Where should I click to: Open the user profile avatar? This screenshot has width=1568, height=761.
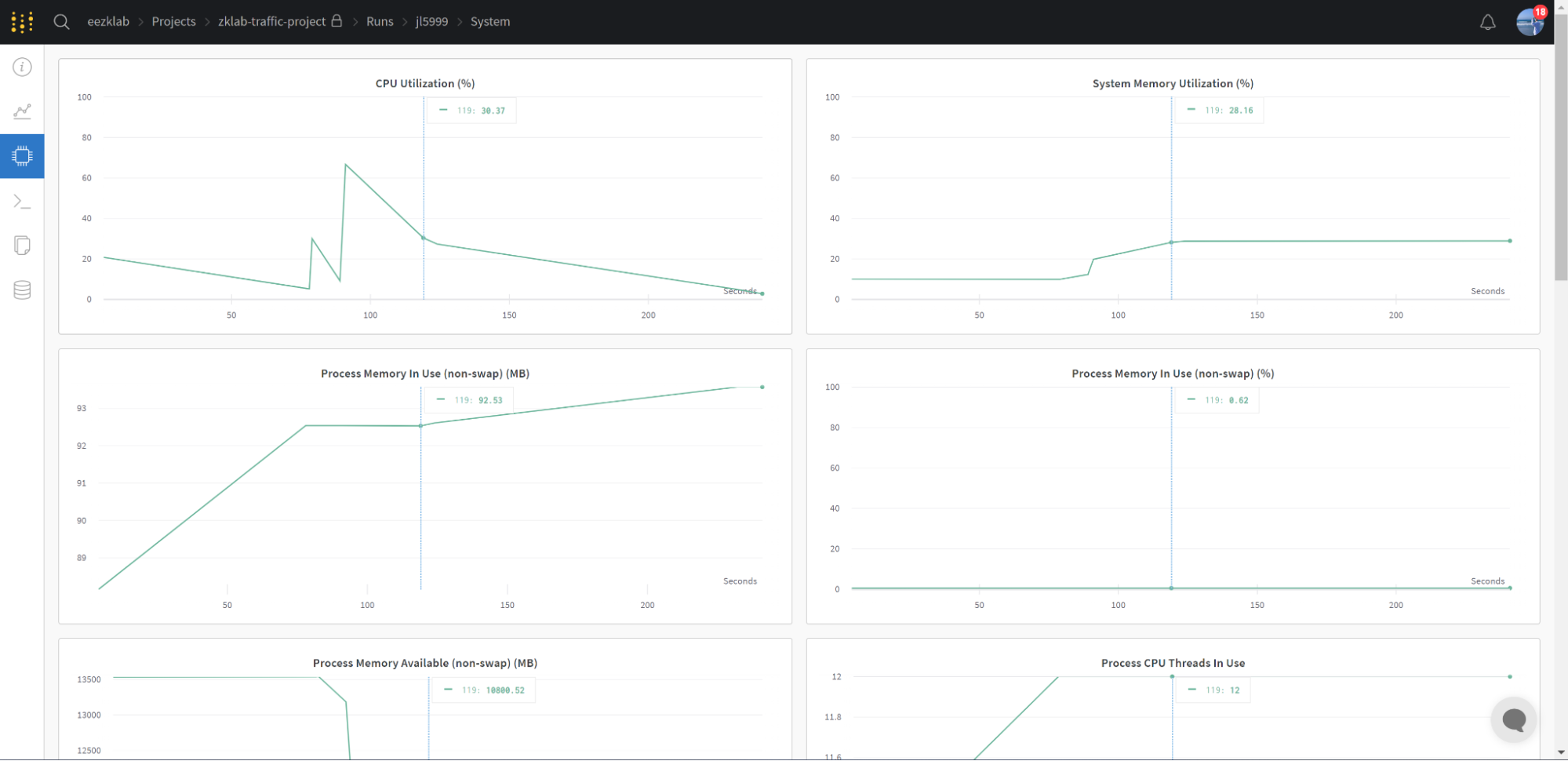coord(1530,22)
